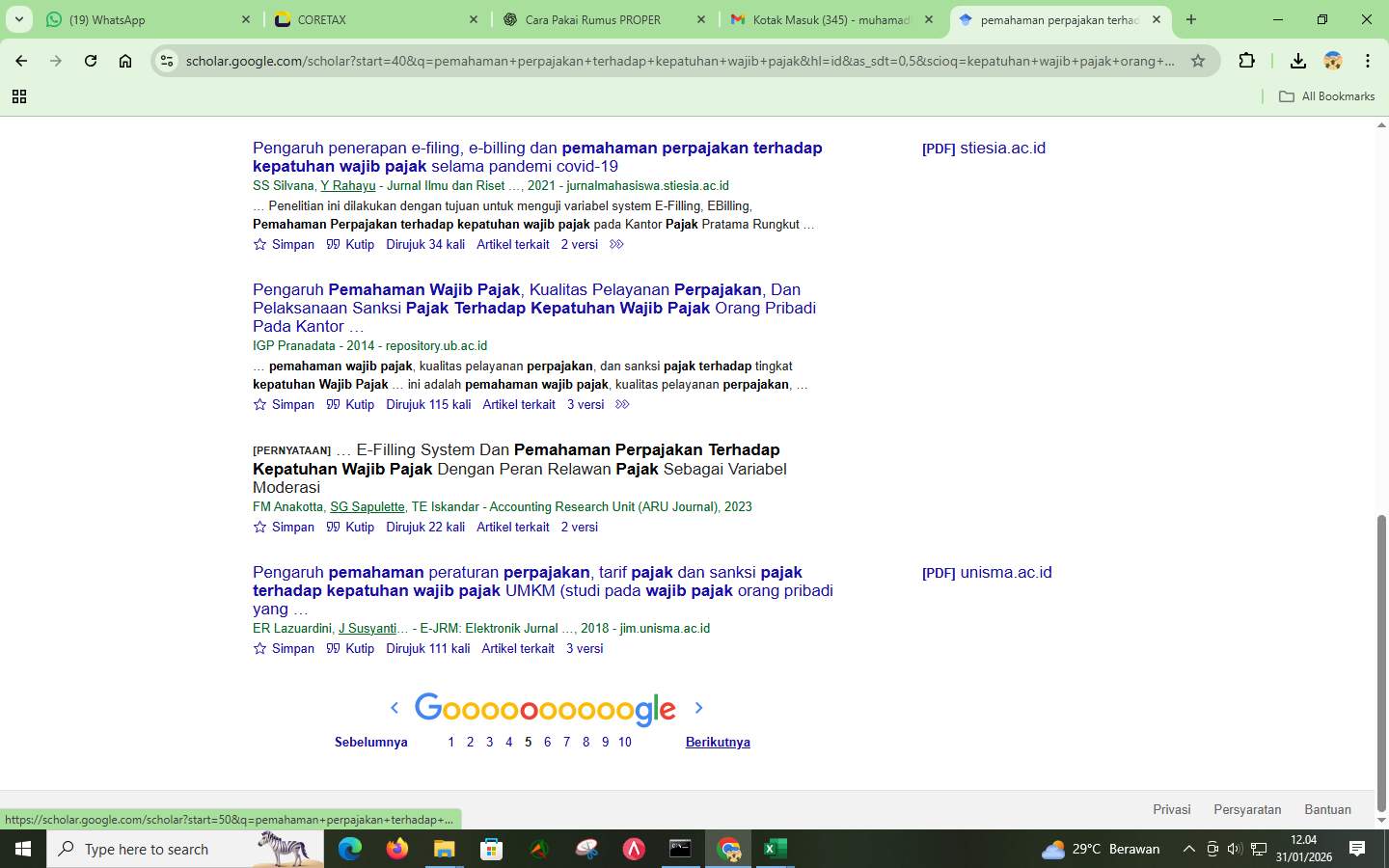Viewport: 1389px width, 868px height.
Task: Open author SG Sapulette profile
Action: tap(368, 506)
